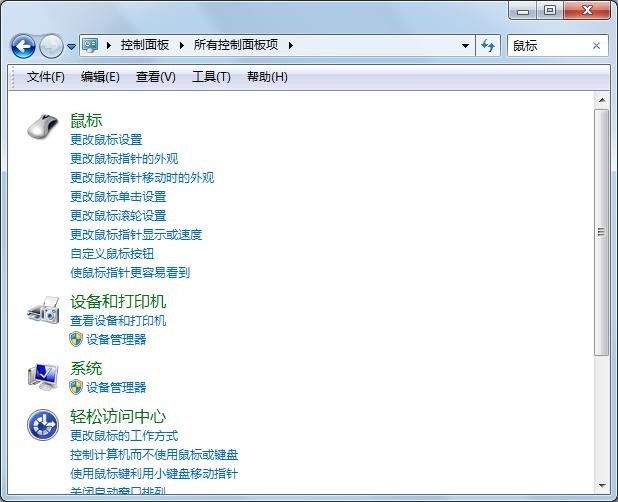Open 使用鼠标键利用小键盘移动指针 link
Screen dimensions: 618x502
click(x=154, y=473)
